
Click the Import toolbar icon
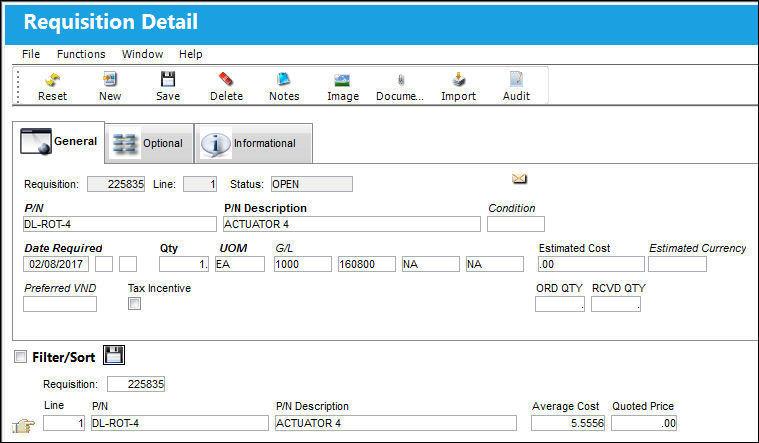pyautogui.click(x=458, y=79)
